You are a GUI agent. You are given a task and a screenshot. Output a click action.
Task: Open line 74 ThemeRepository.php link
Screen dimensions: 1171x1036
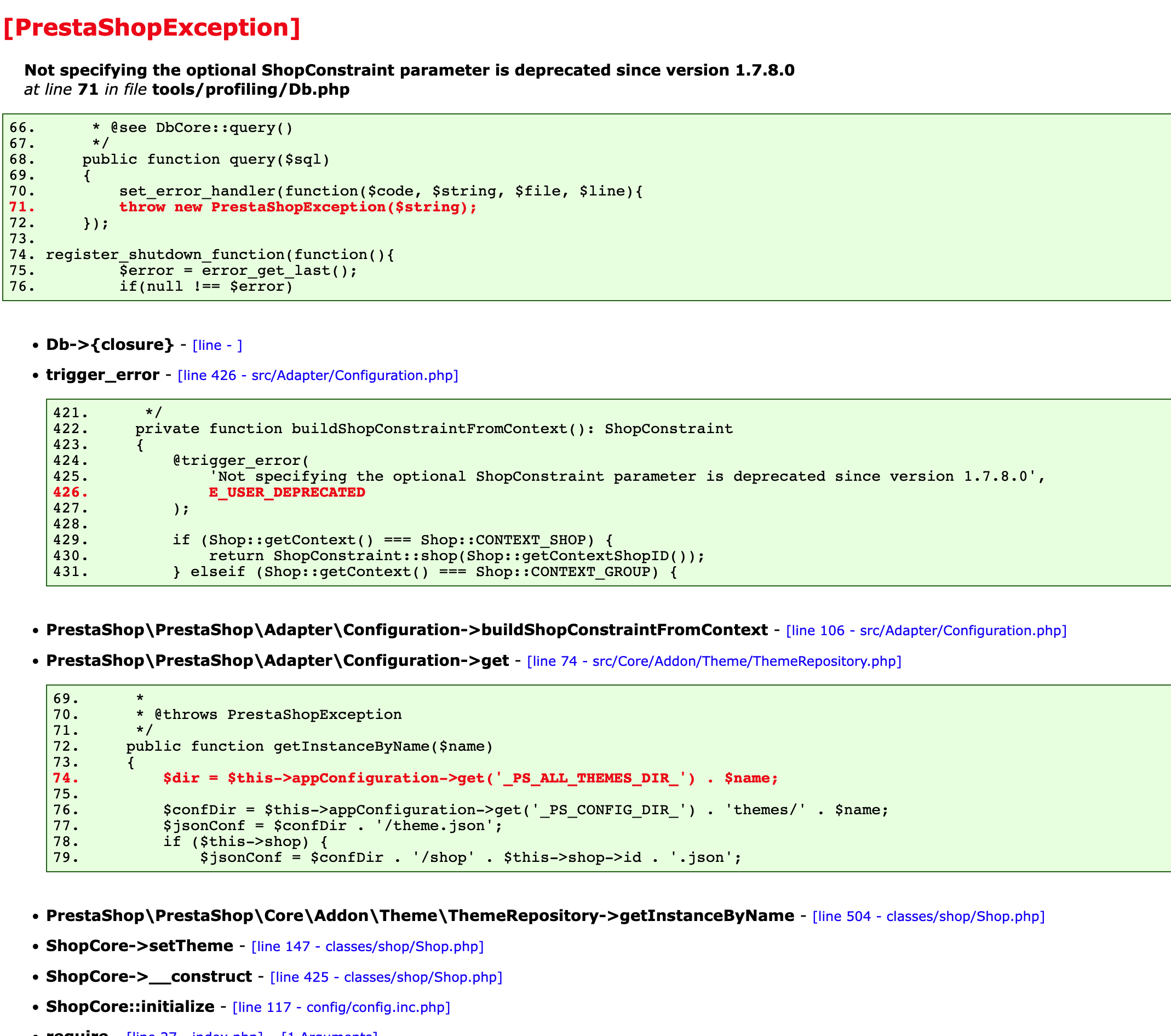714,661
